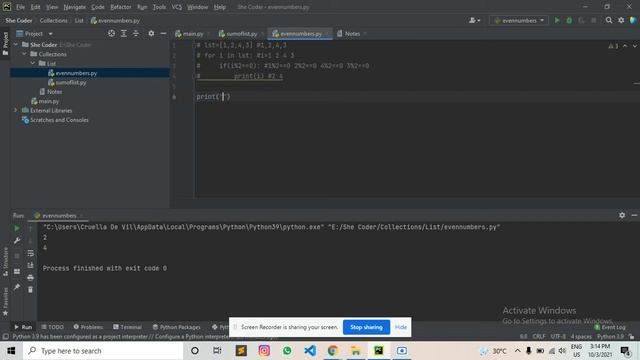Open the Event Log
Image resolution: width=640 pixels, height=360 pixels.
[x=610, y=327]
